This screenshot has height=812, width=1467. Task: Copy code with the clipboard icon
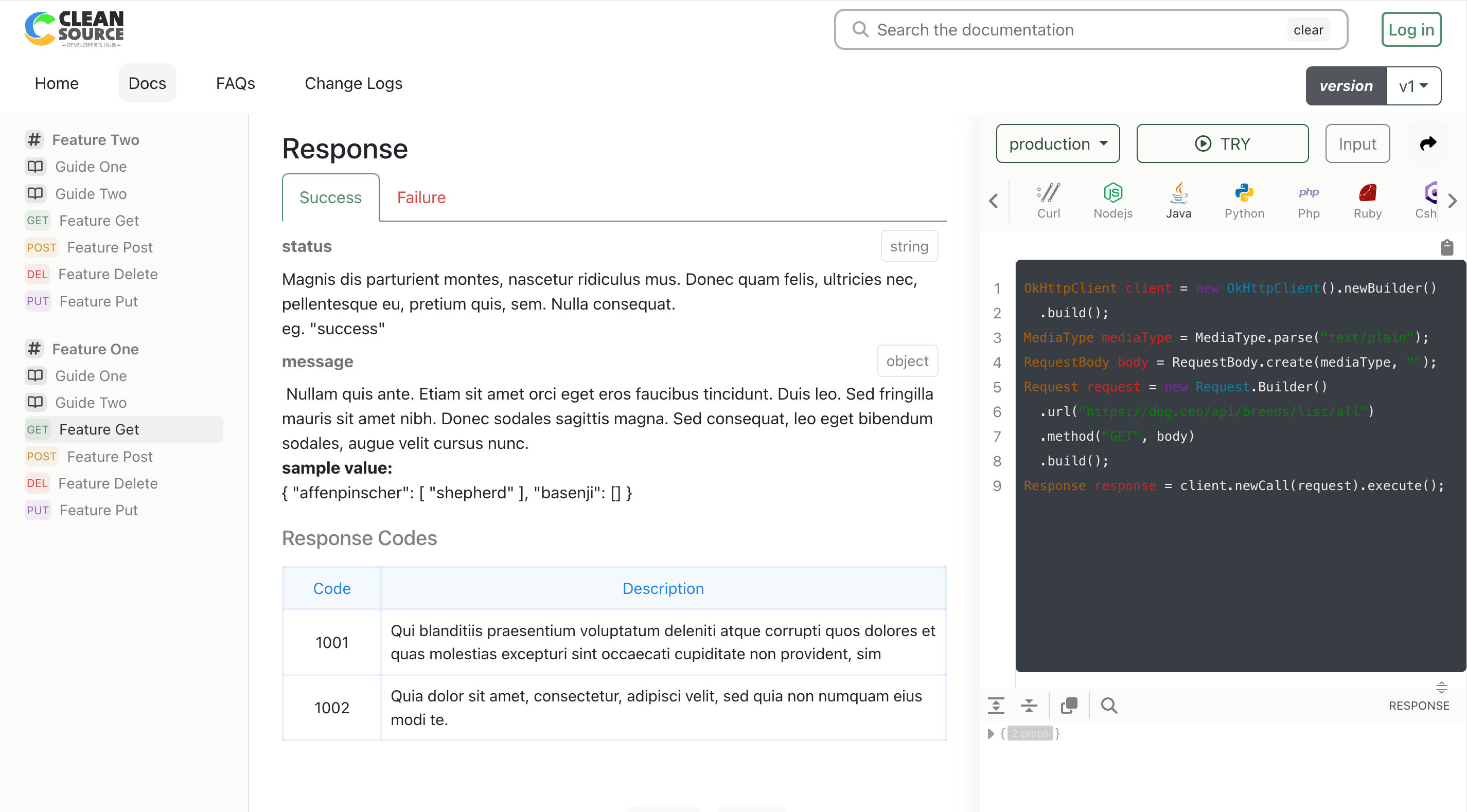(1446, 247)
